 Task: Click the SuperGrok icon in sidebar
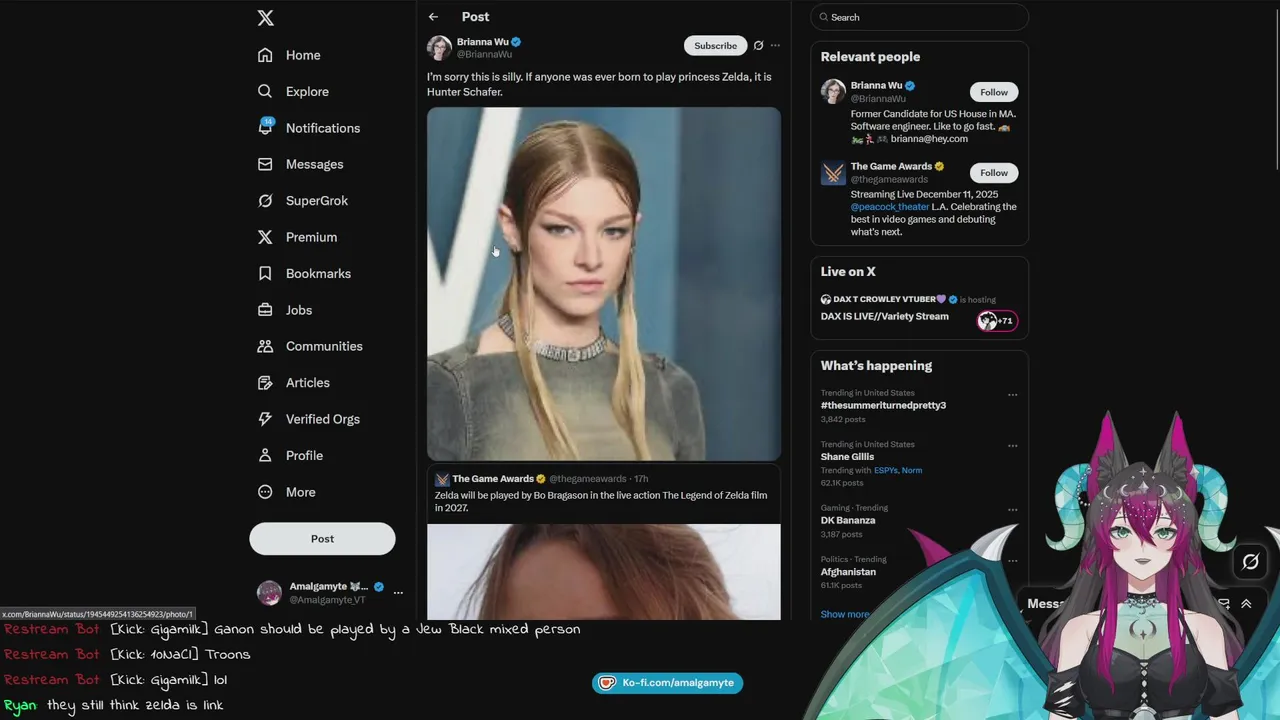coord(265,201)
